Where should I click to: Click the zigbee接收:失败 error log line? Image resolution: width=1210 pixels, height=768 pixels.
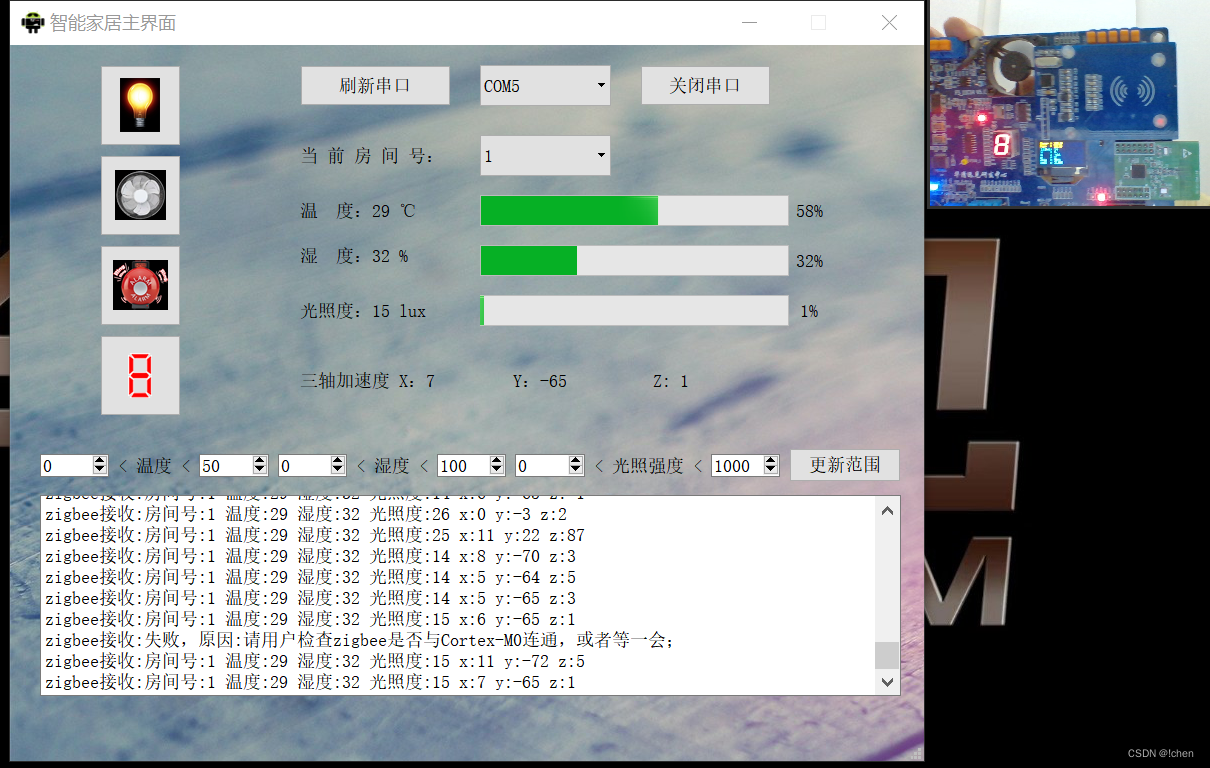tap(360, 640)
